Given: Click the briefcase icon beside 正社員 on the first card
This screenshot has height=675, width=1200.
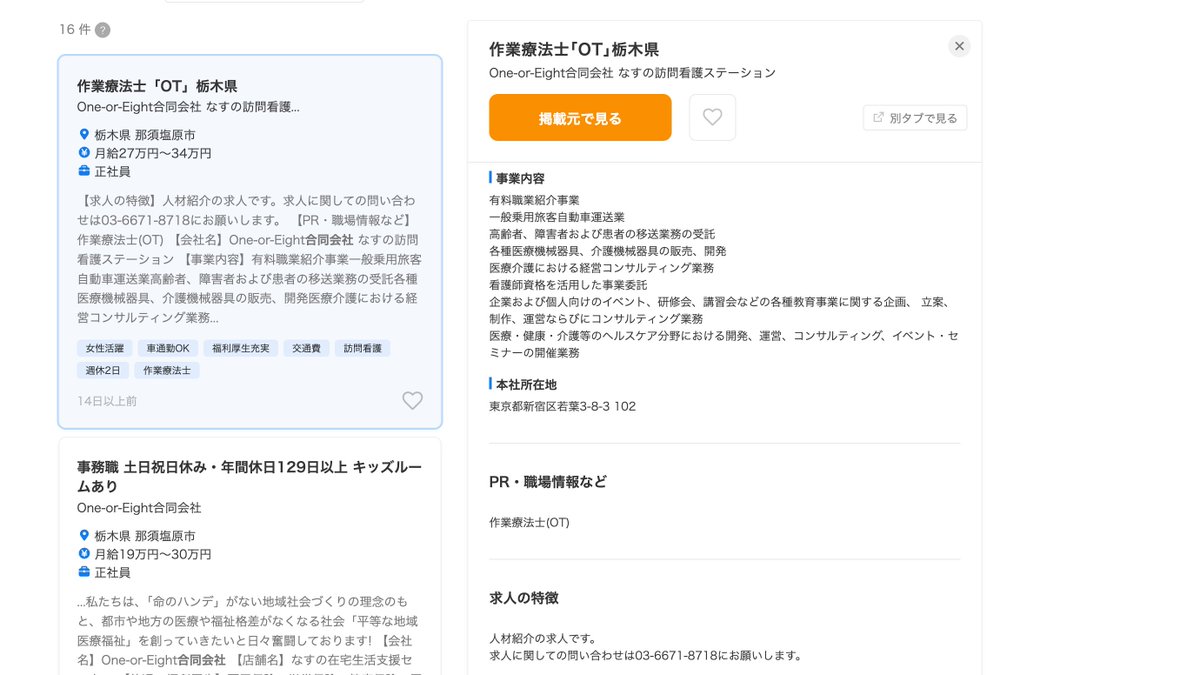Looking at the screenshot, I should pyautogui.click(x=84, y=171).
